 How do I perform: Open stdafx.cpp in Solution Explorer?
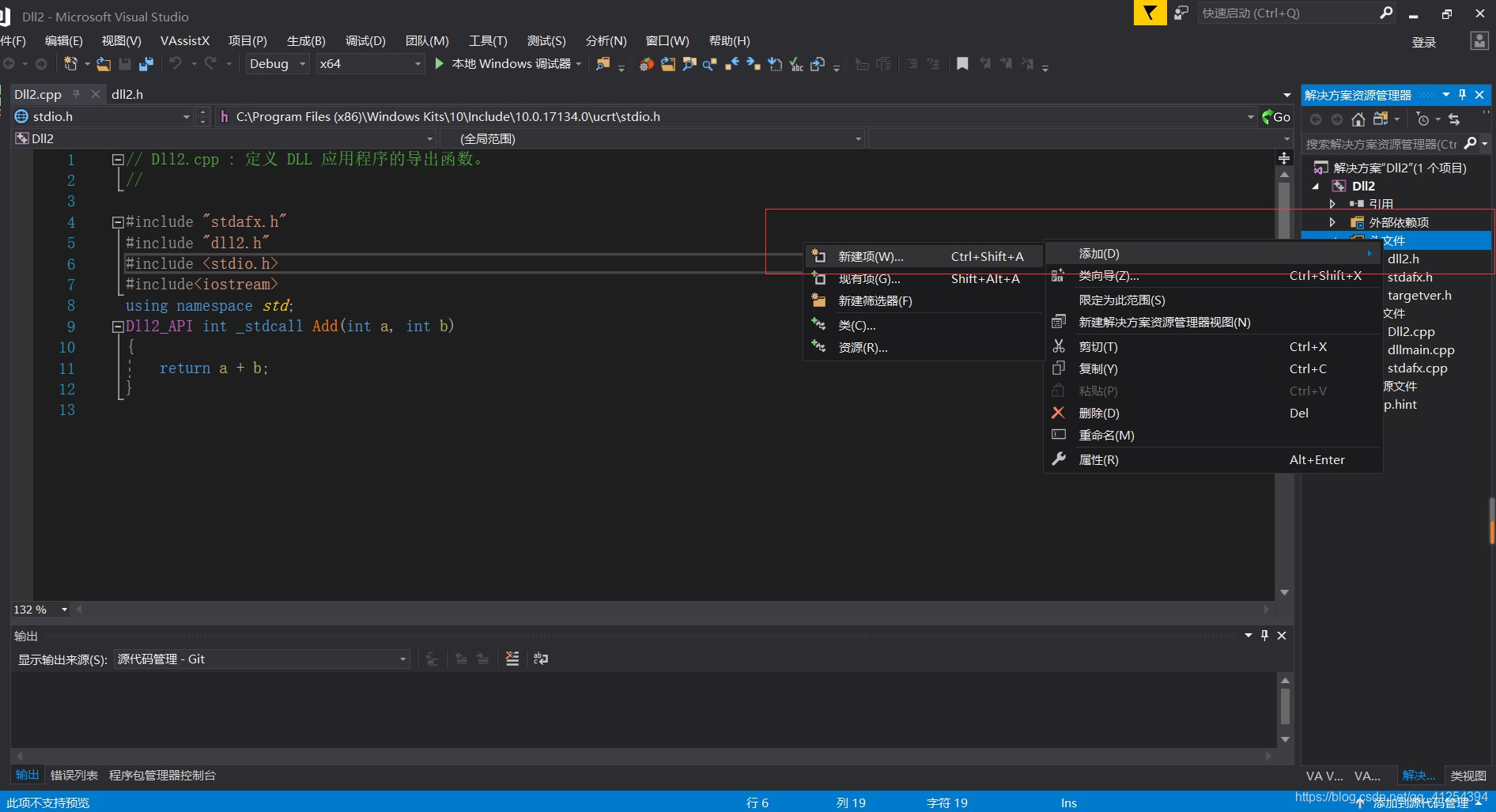pos(1418,368)
